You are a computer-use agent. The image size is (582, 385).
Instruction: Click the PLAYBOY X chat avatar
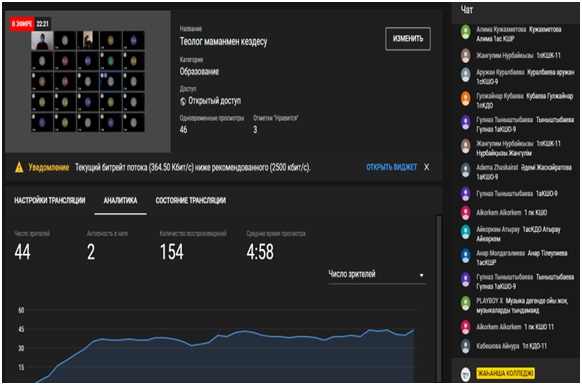click(x=465, y=303)
